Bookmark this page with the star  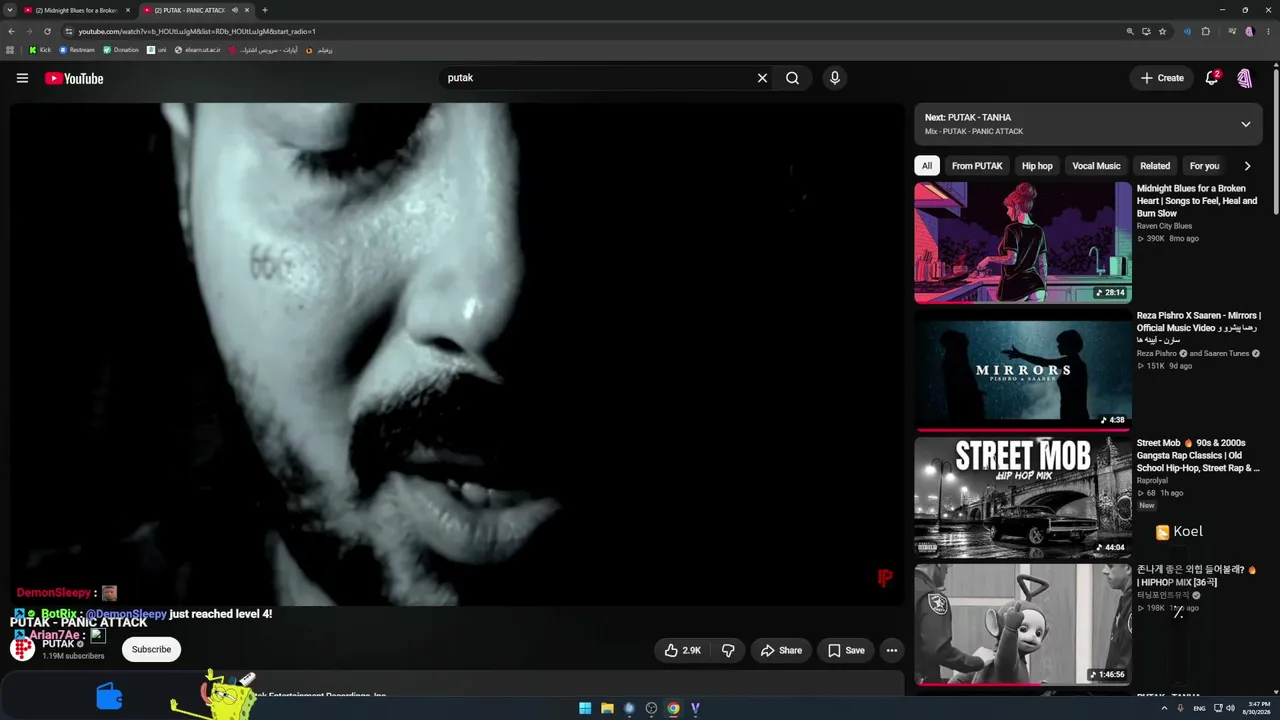click(x=1162, y=31)
